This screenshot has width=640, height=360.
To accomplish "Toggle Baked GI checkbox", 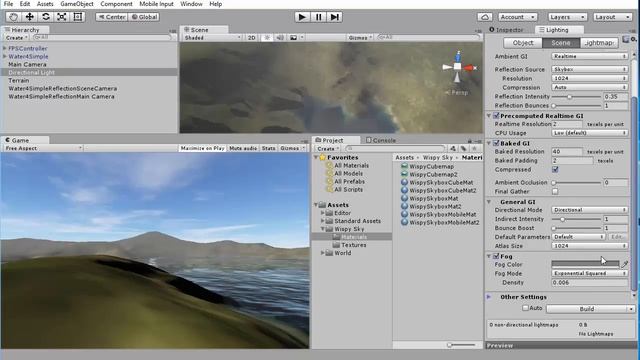I will [x=496, y=143].
